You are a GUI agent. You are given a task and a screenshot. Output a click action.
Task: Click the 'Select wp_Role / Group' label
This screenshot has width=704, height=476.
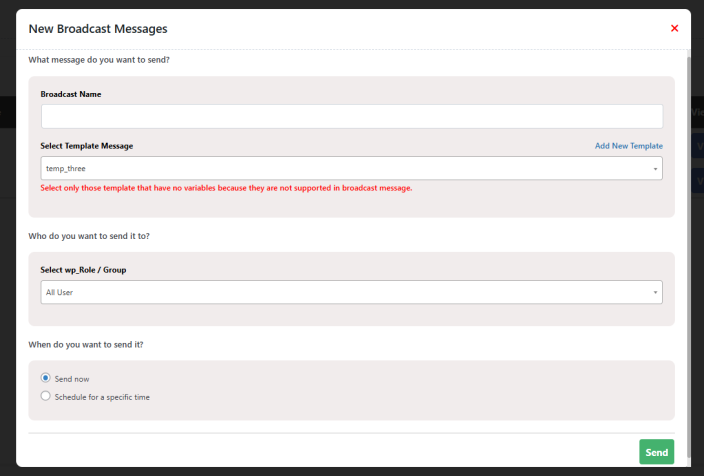coord(83,270)
